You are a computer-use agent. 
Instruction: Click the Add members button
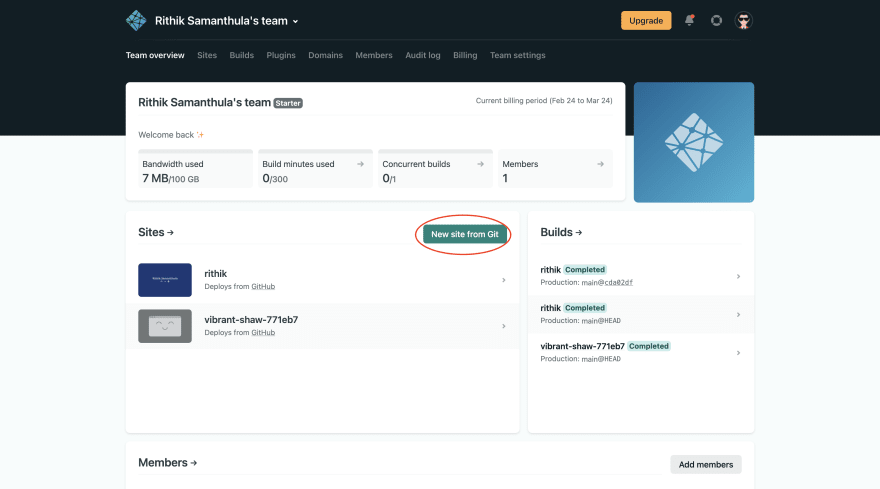(x=706, y=464)
